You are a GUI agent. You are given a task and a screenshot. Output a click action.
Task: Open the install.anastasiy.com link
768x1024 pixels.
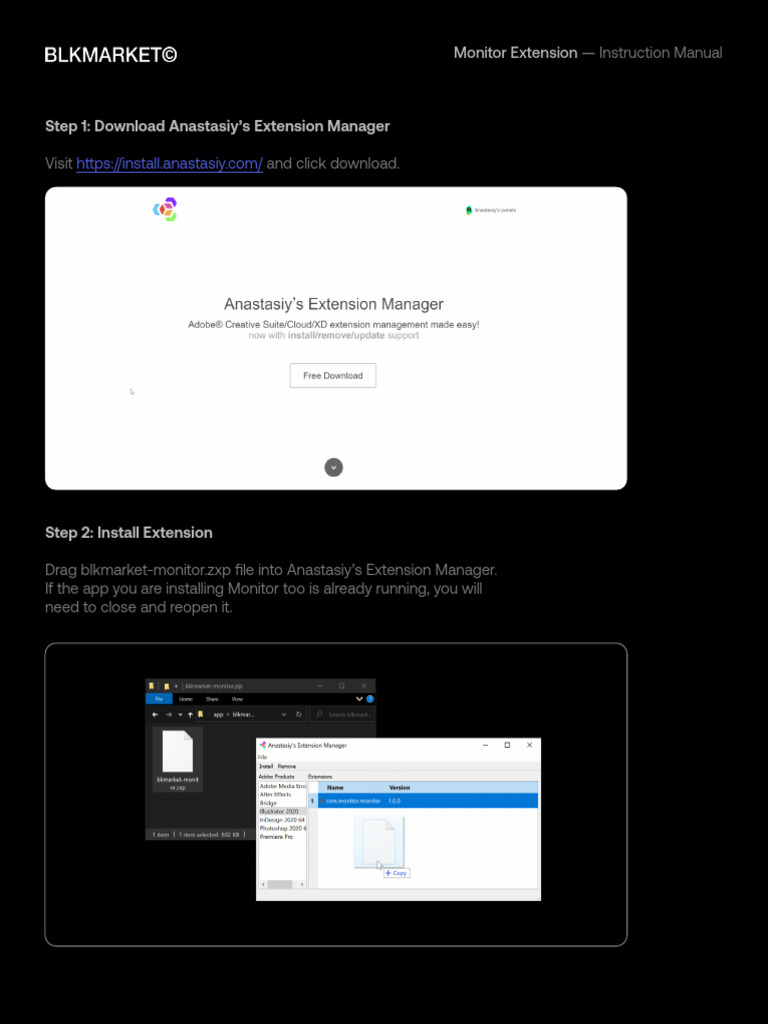[169, 163]
